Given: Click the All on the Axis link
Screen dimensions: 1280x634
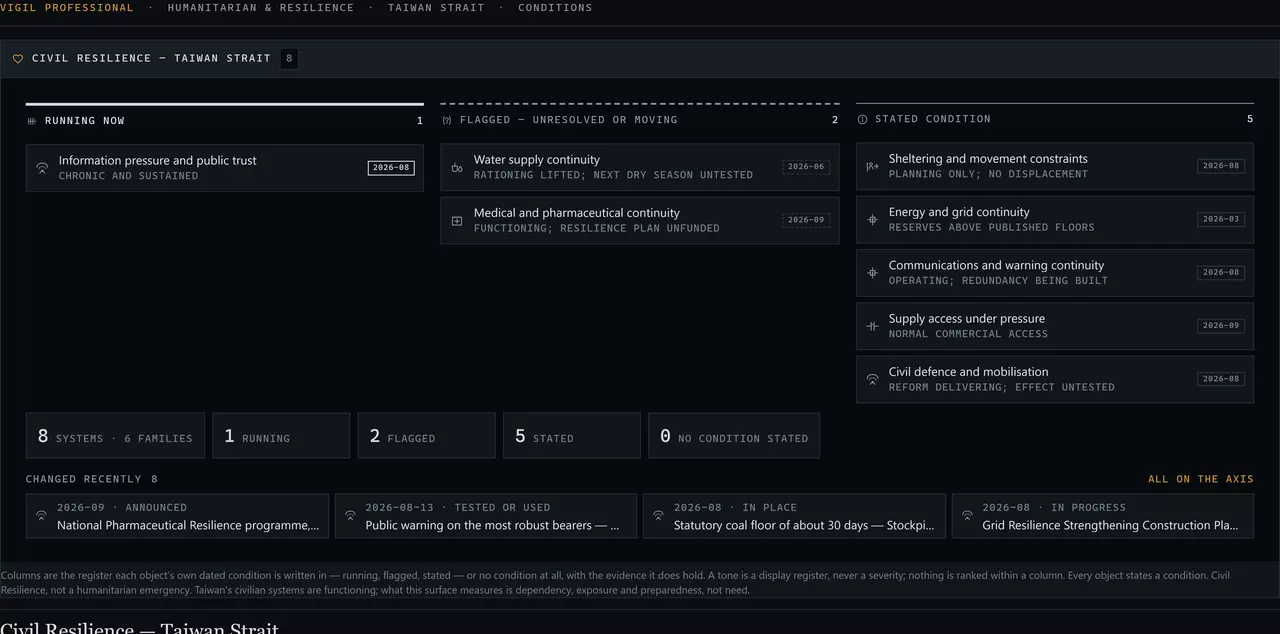Looking at the screenshot, I should pos(1201,479).
